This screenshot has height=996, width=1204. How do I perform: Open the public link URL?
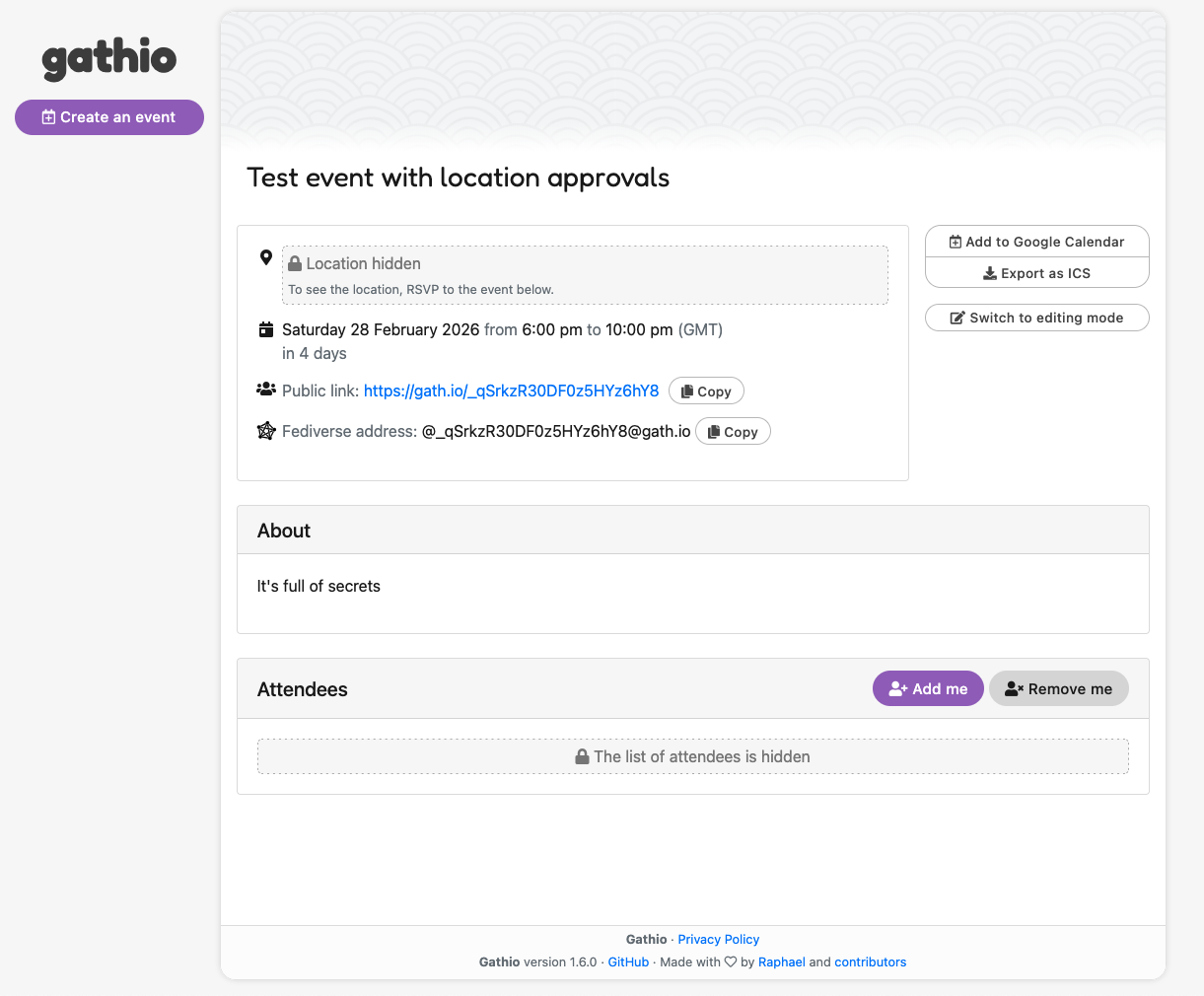click(x=511, y=391)
